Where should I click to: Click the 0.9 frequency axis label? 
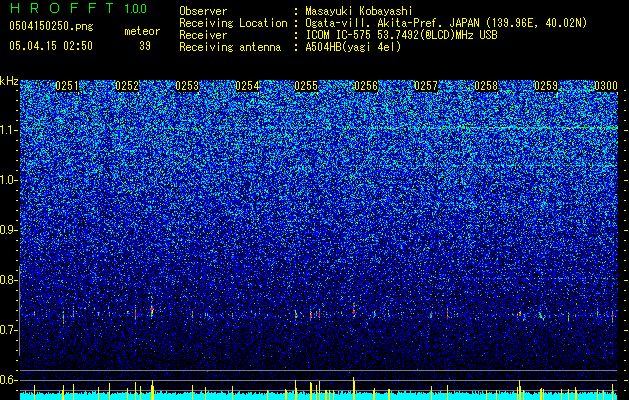point(8,230)
